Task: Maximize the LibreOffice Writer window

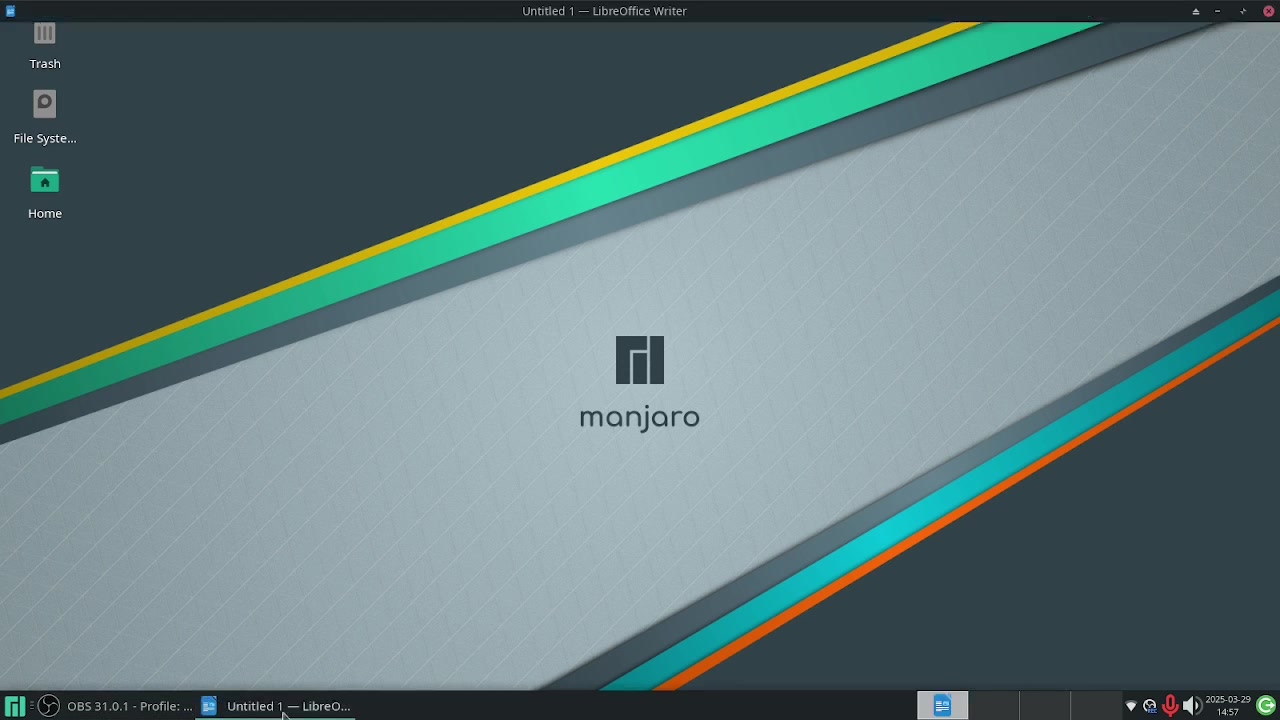Action: (x=1243, y=11)
